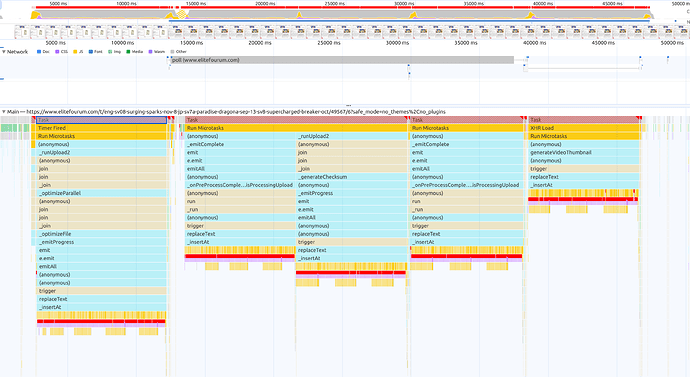Click the Wasm legend entry

click(x=157, y=52)
